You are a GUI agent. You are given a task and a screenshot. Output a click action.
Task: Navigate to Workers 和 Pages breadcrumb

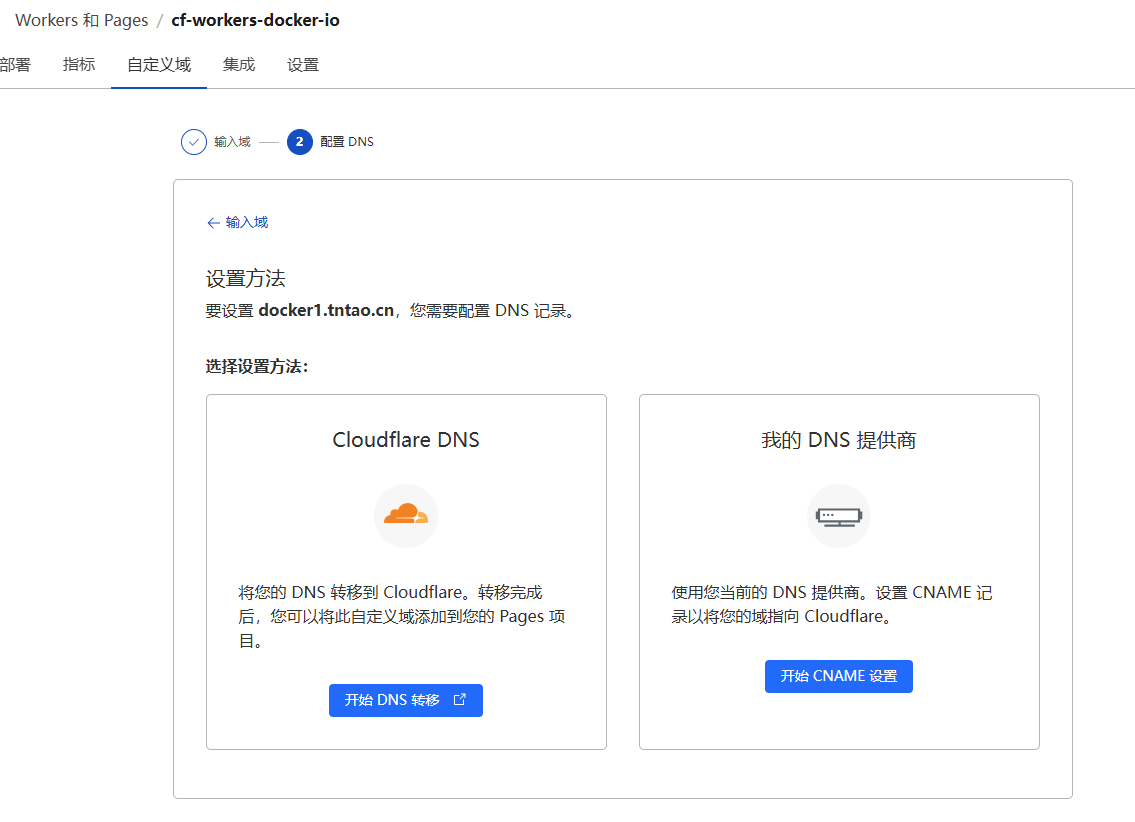(81, 20)
